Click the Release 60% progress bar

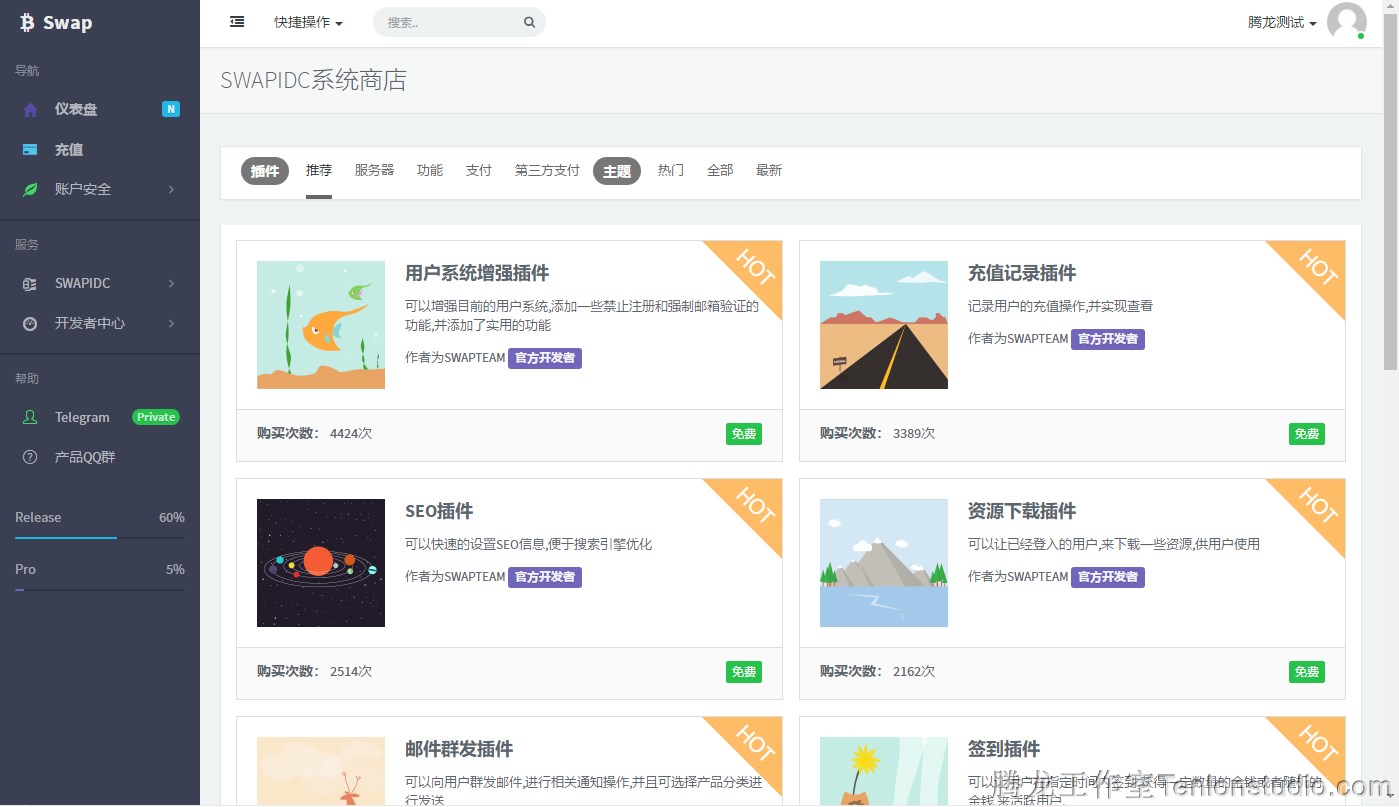coord(100,538)
